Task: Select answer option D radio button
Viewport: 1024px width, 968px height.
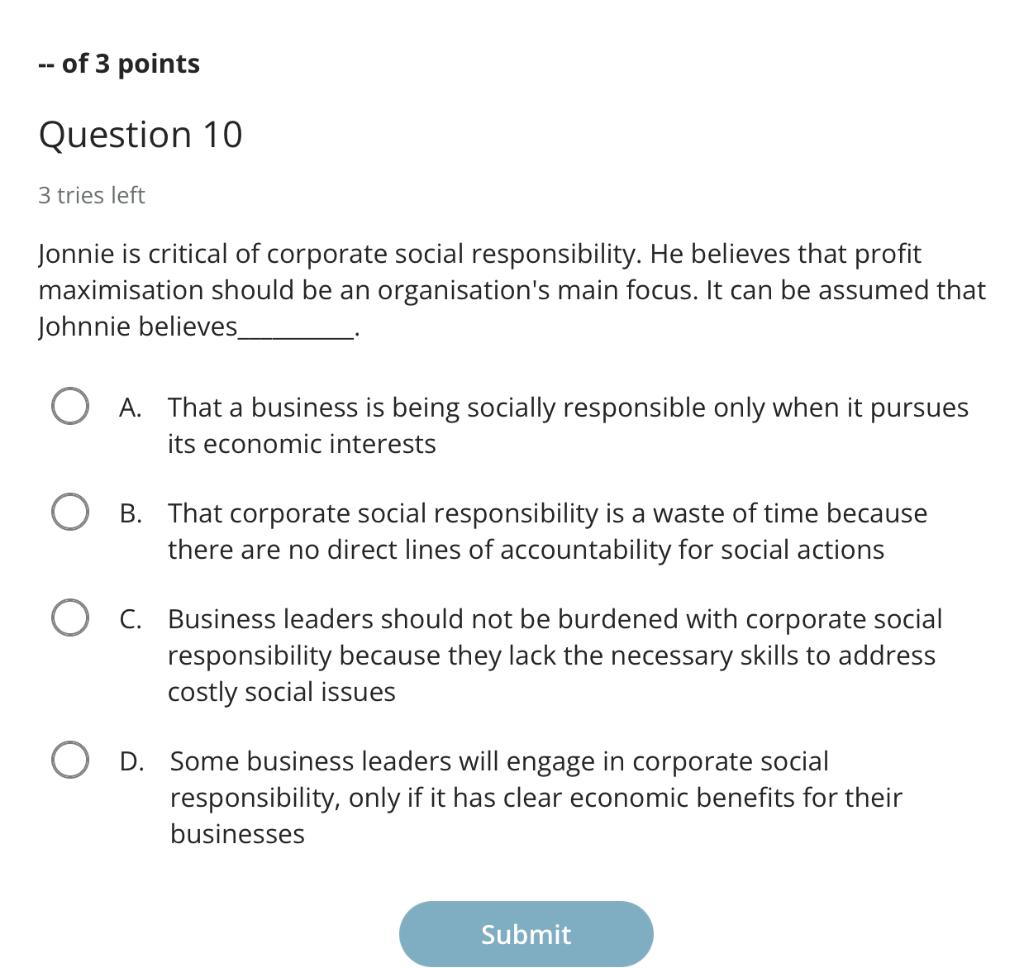Action: click(69, 760)
